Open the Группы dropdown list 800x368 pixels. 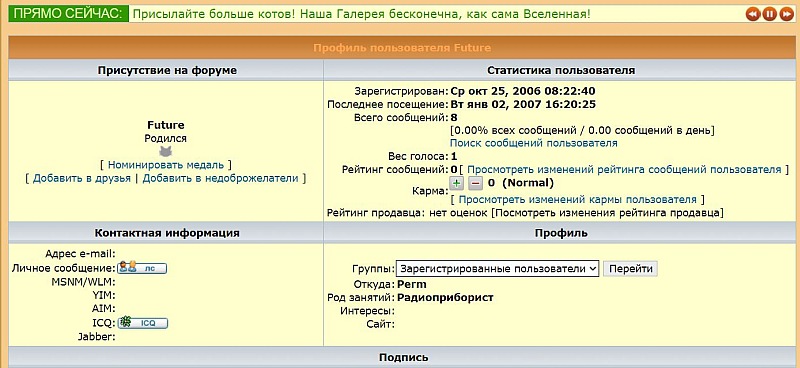coord(497,268)
